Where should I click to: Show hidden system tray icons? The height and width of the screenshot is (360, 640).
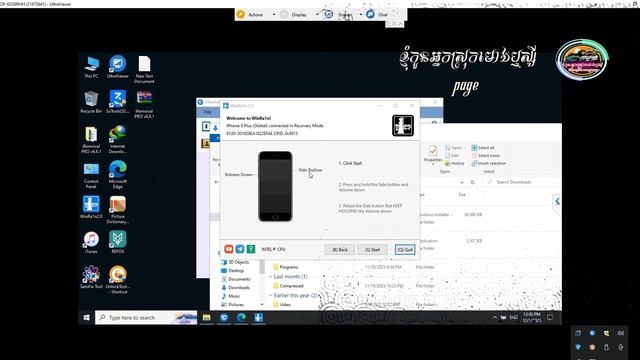(495, 318)
